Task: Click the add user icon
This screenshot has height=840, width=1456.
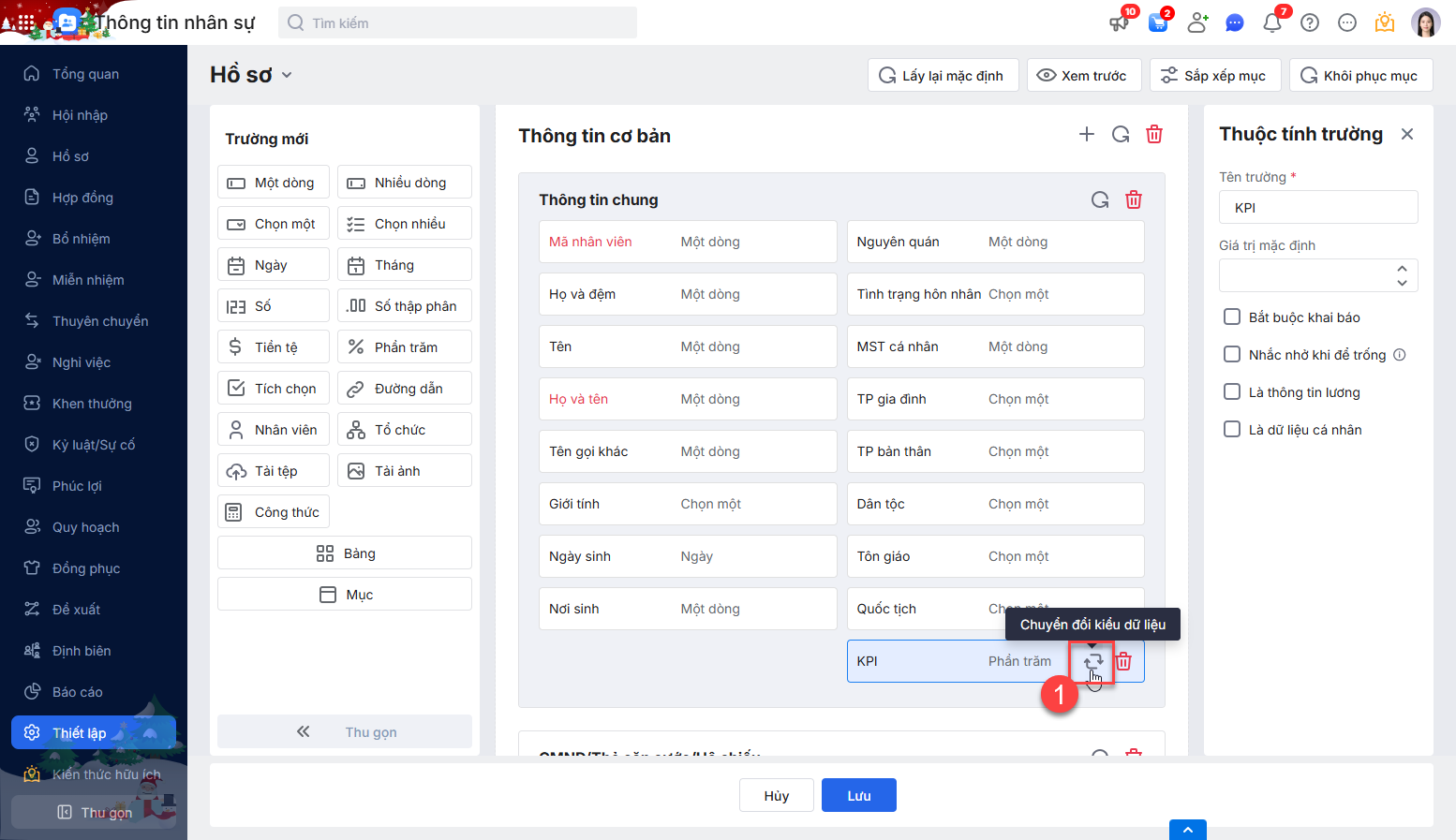Action: pos(1197,22)
